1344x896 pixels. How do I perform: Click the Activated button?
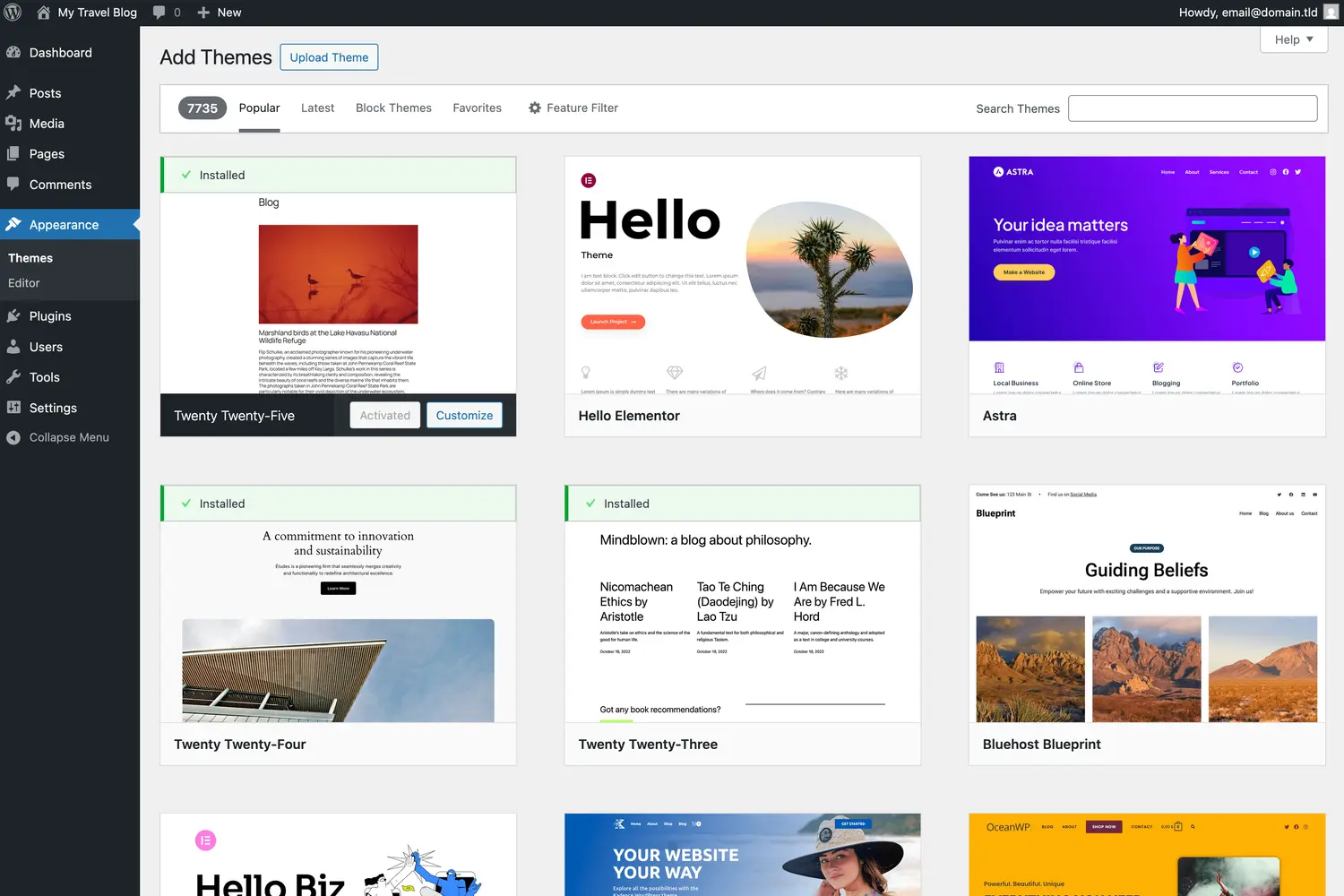coord(384,415)
